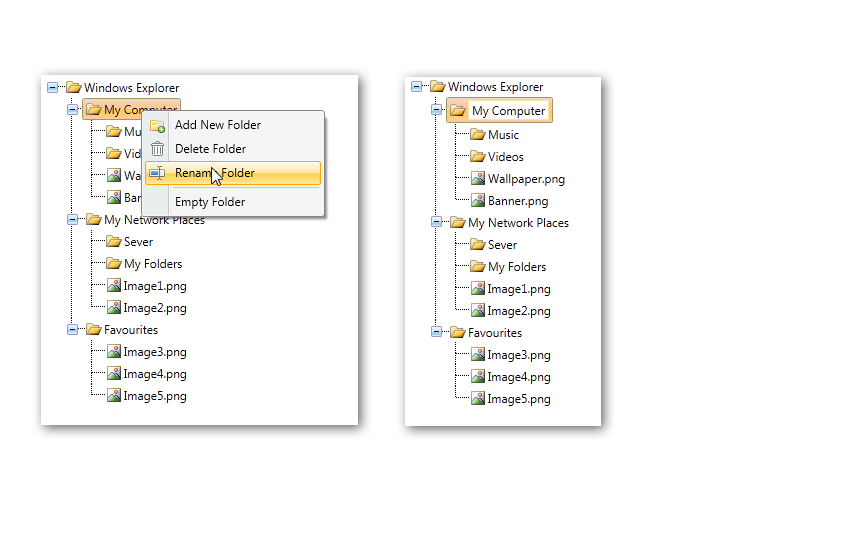Select the Sever folder in the left tree

138,242
